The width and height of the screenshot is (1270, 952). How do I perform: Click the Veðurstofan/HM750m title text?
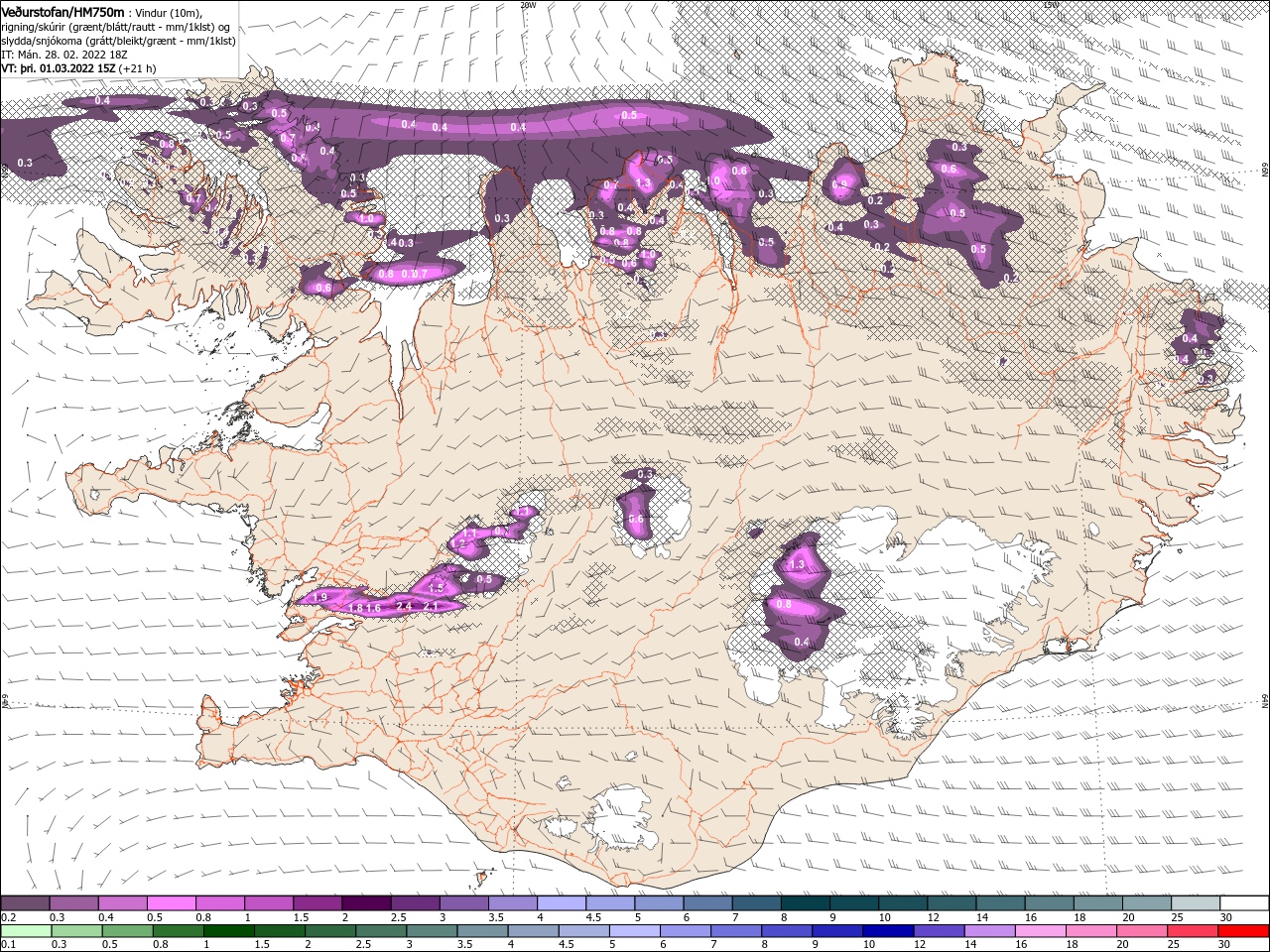click(63, 12)
